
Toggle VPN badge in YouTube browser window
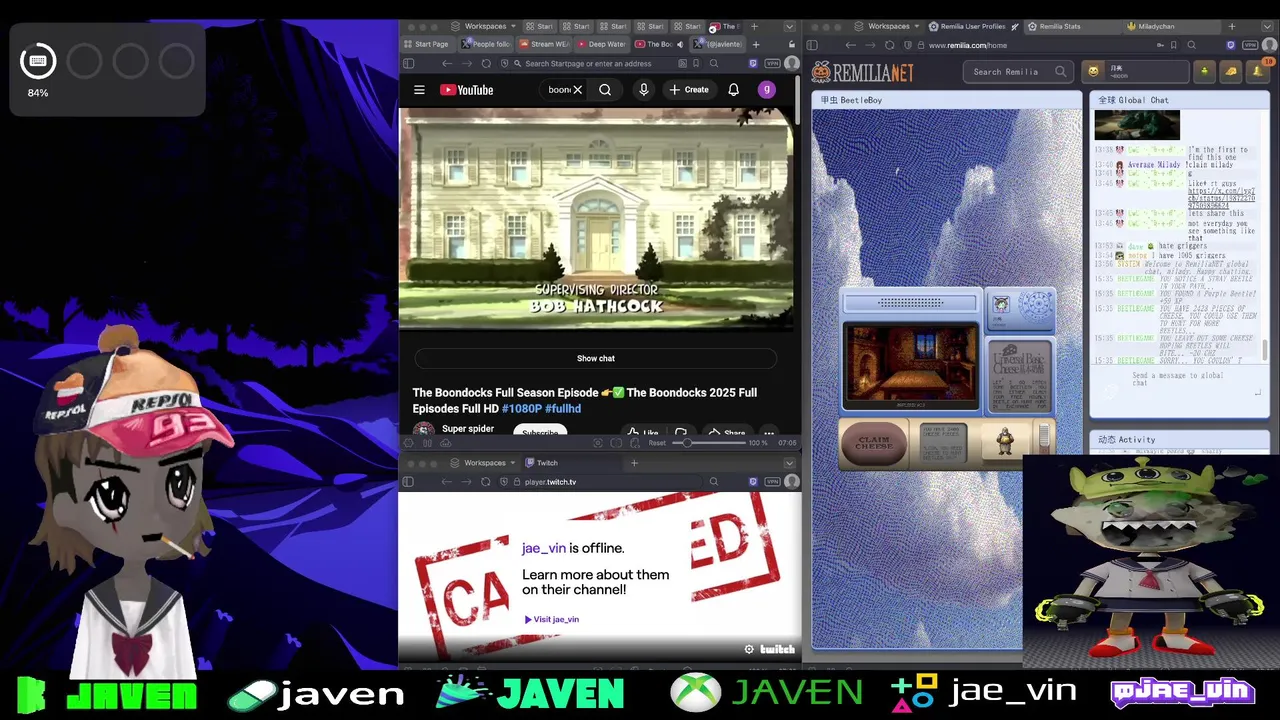tap(772, 63)
